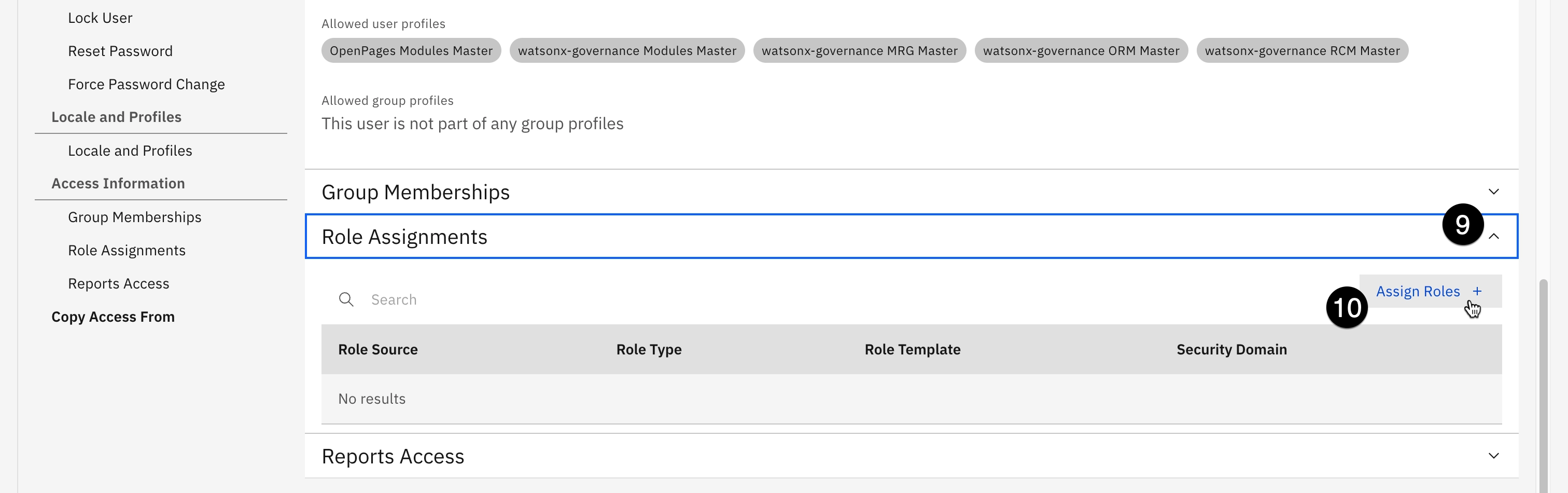Click the plus icon on Assign Roles
The image size is (1568, 493).
coord(1477,291)
